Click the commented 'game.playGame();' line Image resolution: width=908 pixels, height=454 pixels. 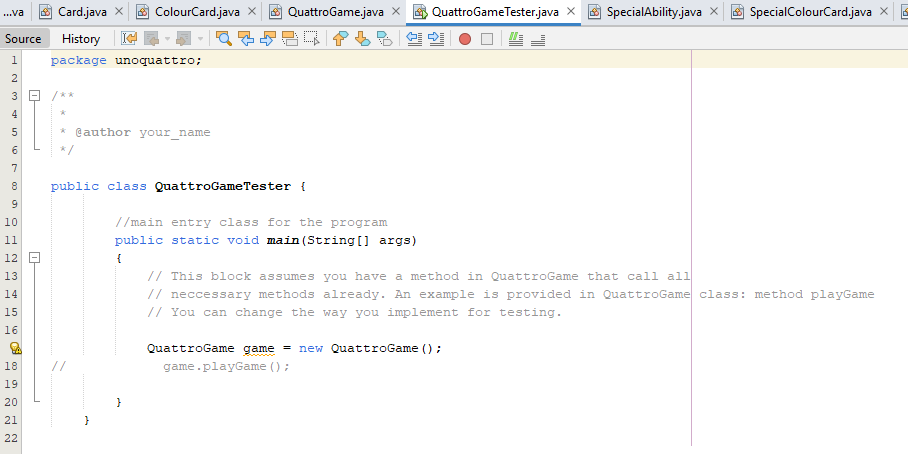point(226,367)
